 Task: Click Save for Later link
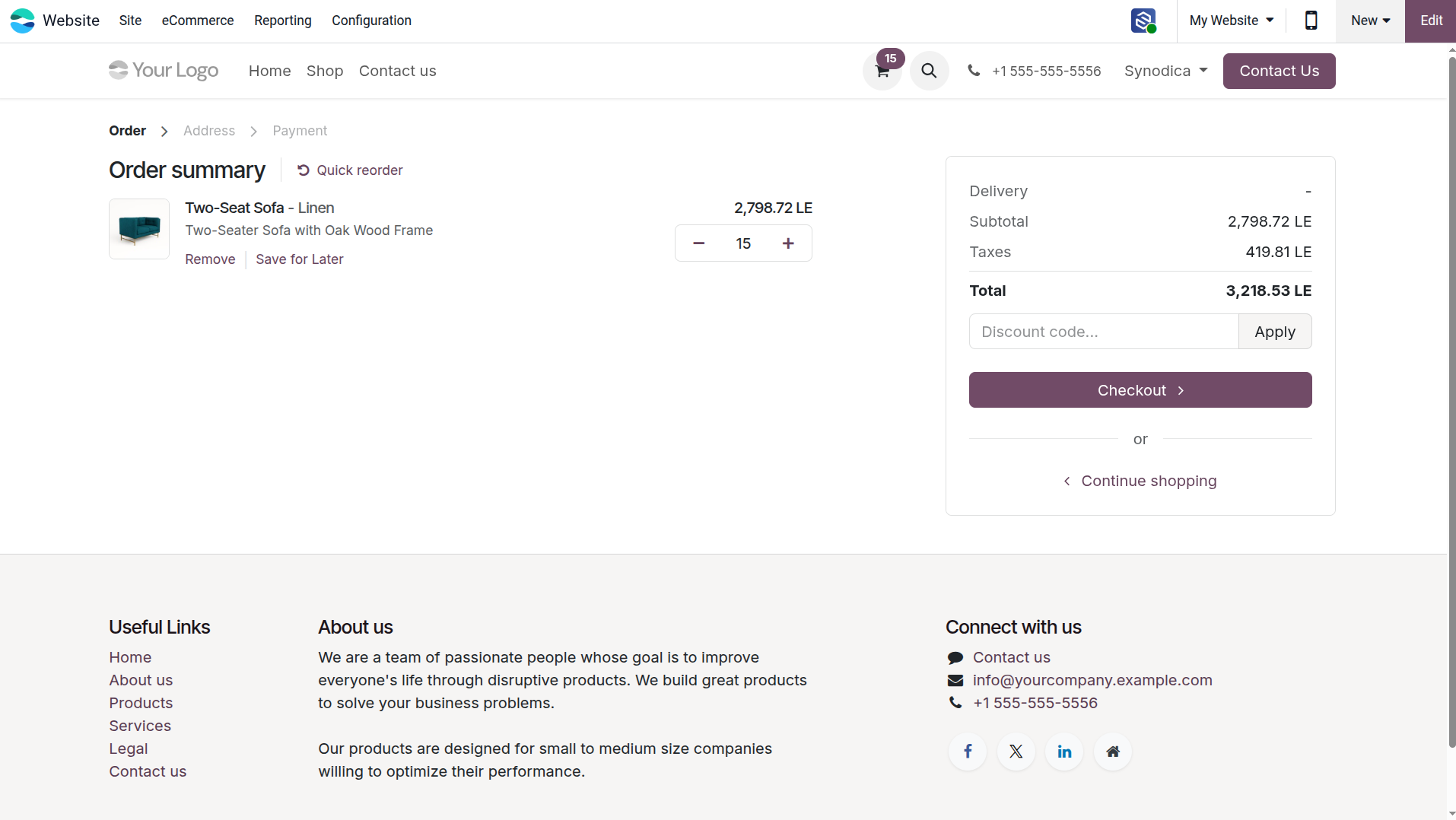pyautogui.click(x=300, y=259)
